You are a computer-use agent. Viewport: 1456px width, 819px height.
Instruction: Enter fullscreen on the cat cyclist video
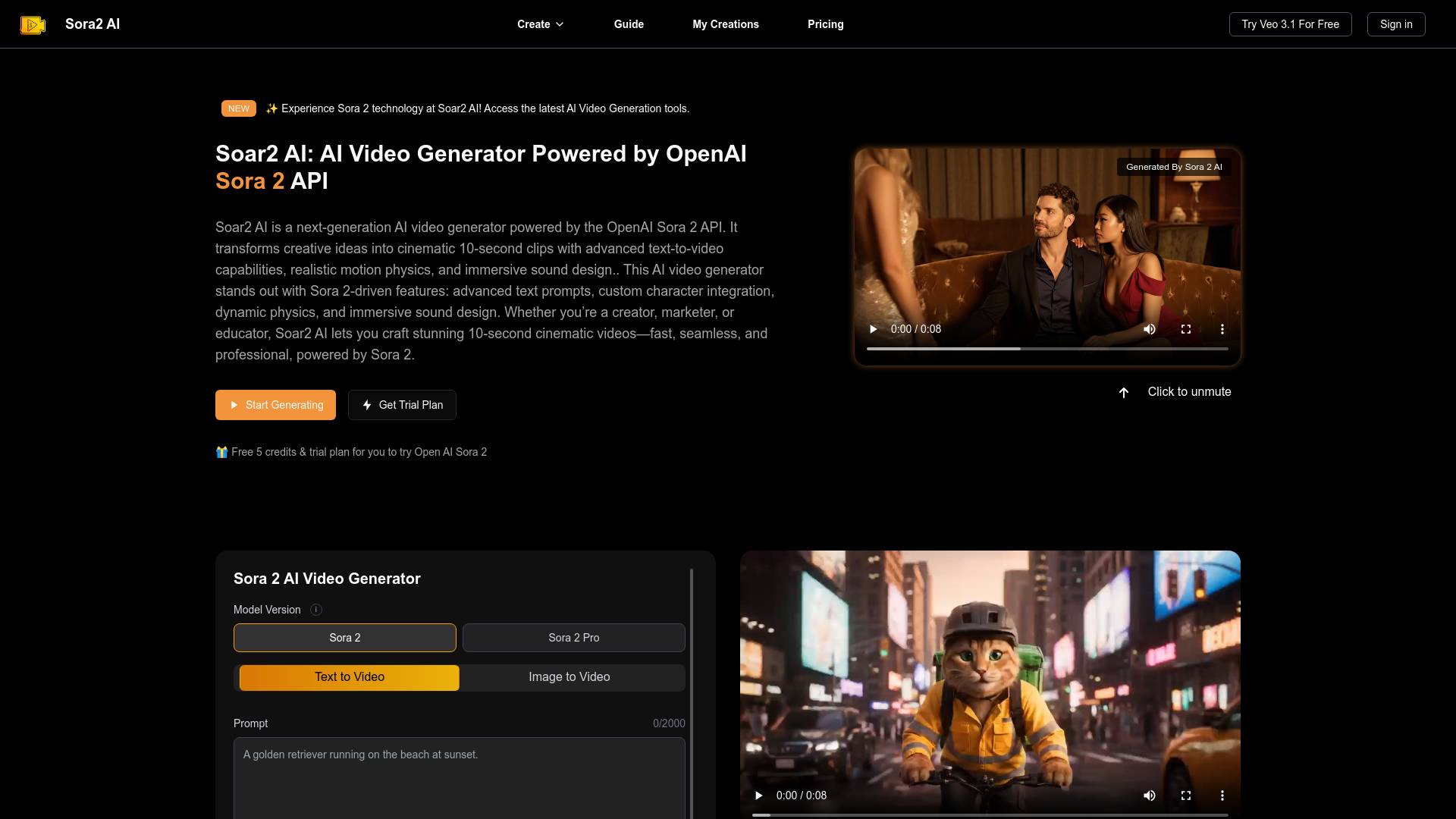click(x=1186, y=795)
